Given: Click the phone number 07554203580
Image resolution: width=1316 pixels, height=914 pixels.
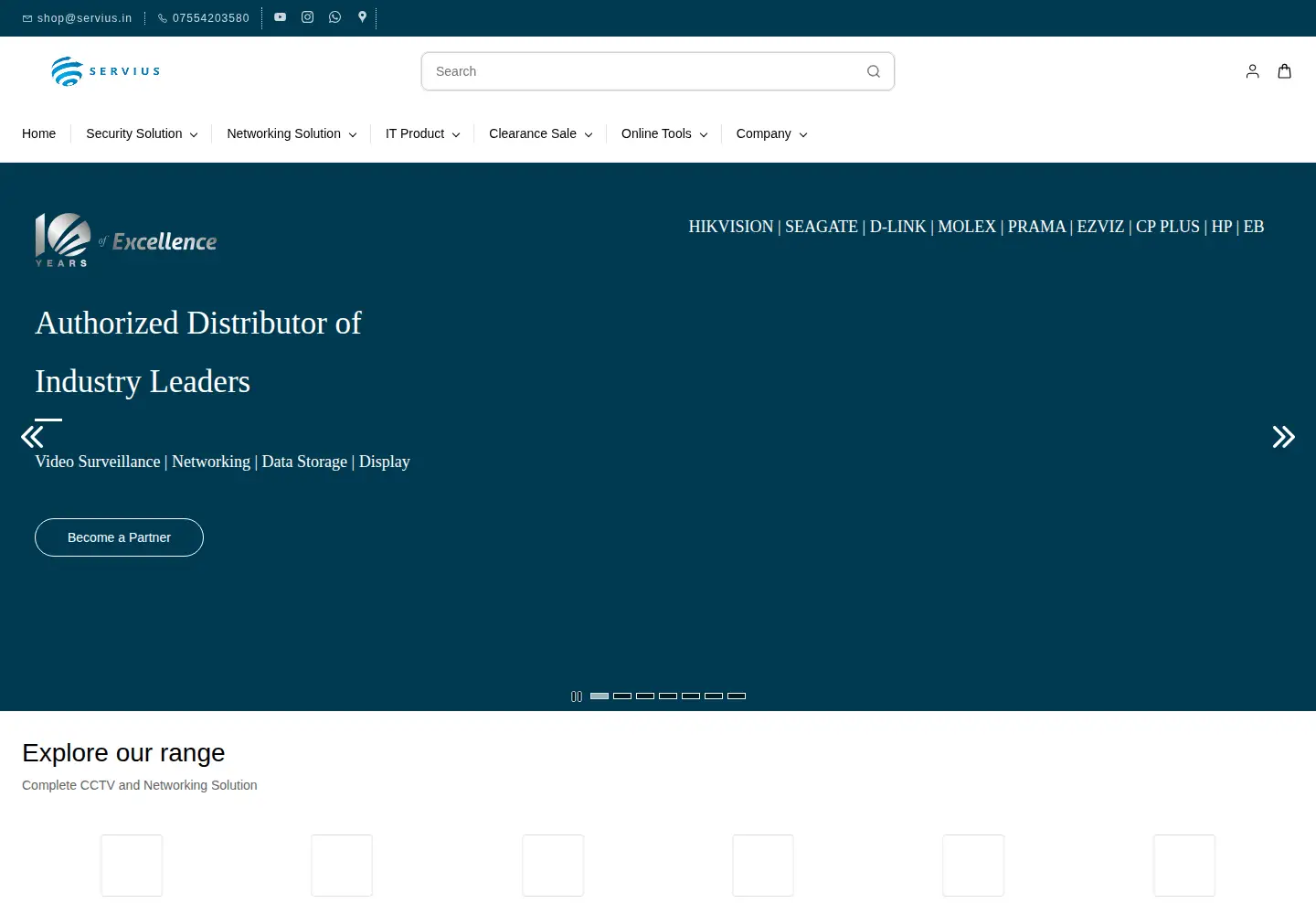Looking at the screenshot, I should [204, 18].
